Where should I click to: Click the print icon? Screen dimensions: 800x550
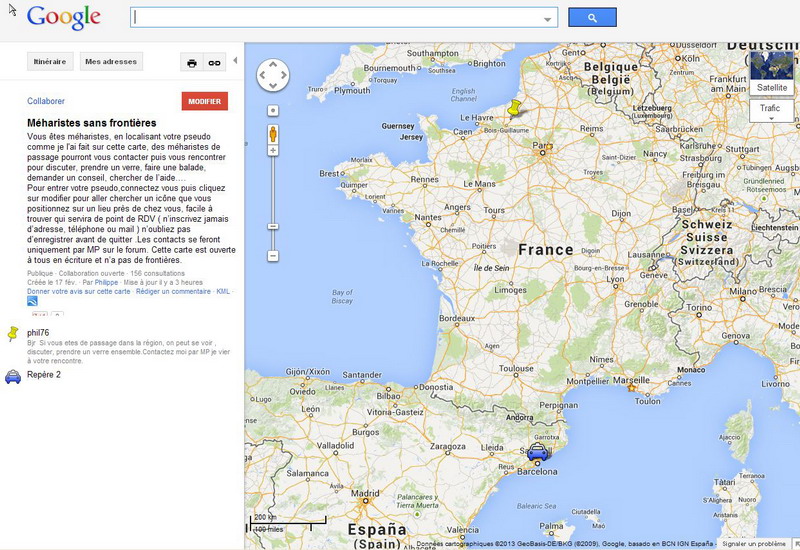coord(192,63)
